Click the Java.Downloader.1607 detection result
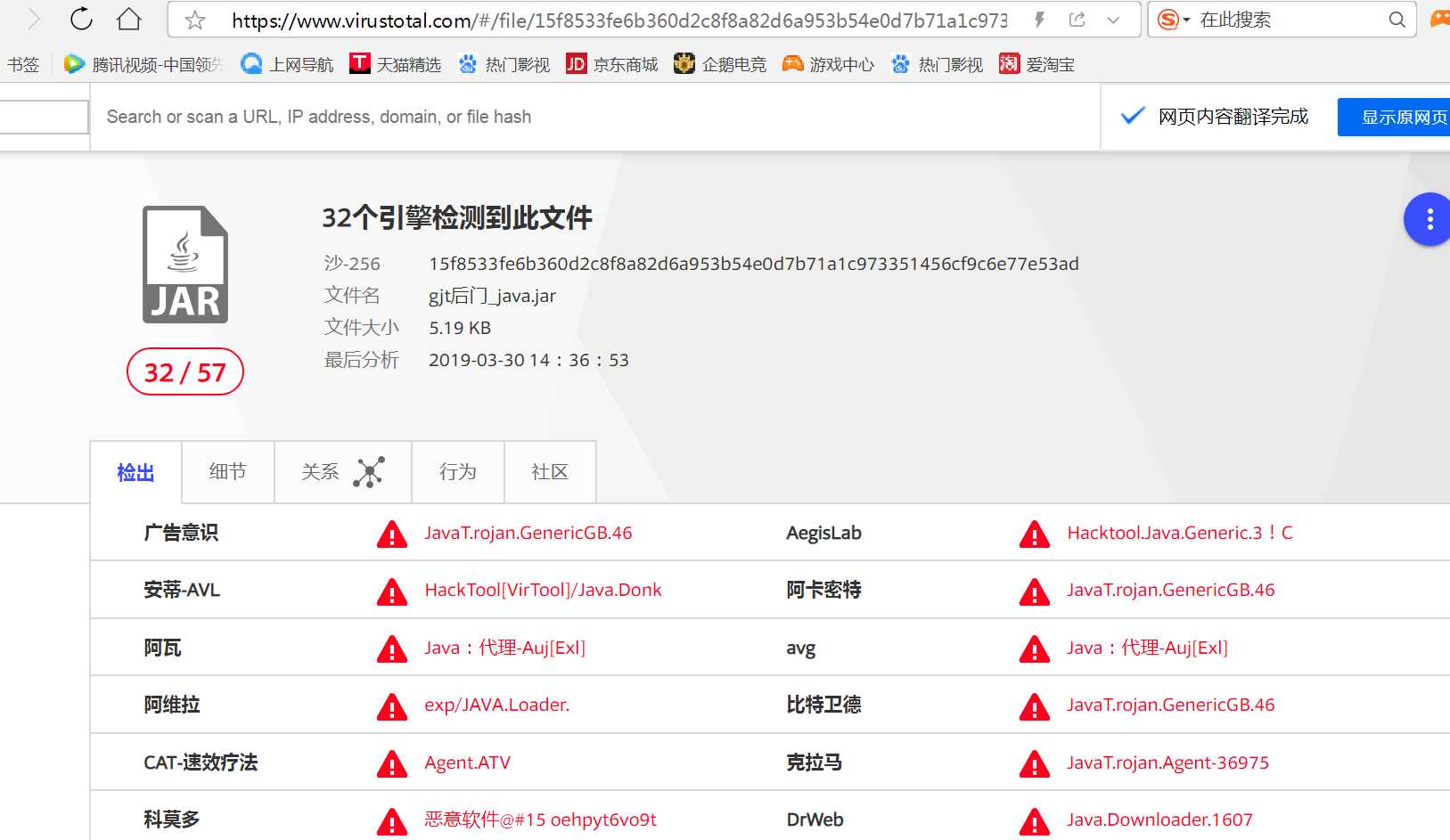1450x840 pixels. (x=1159, y=820)
